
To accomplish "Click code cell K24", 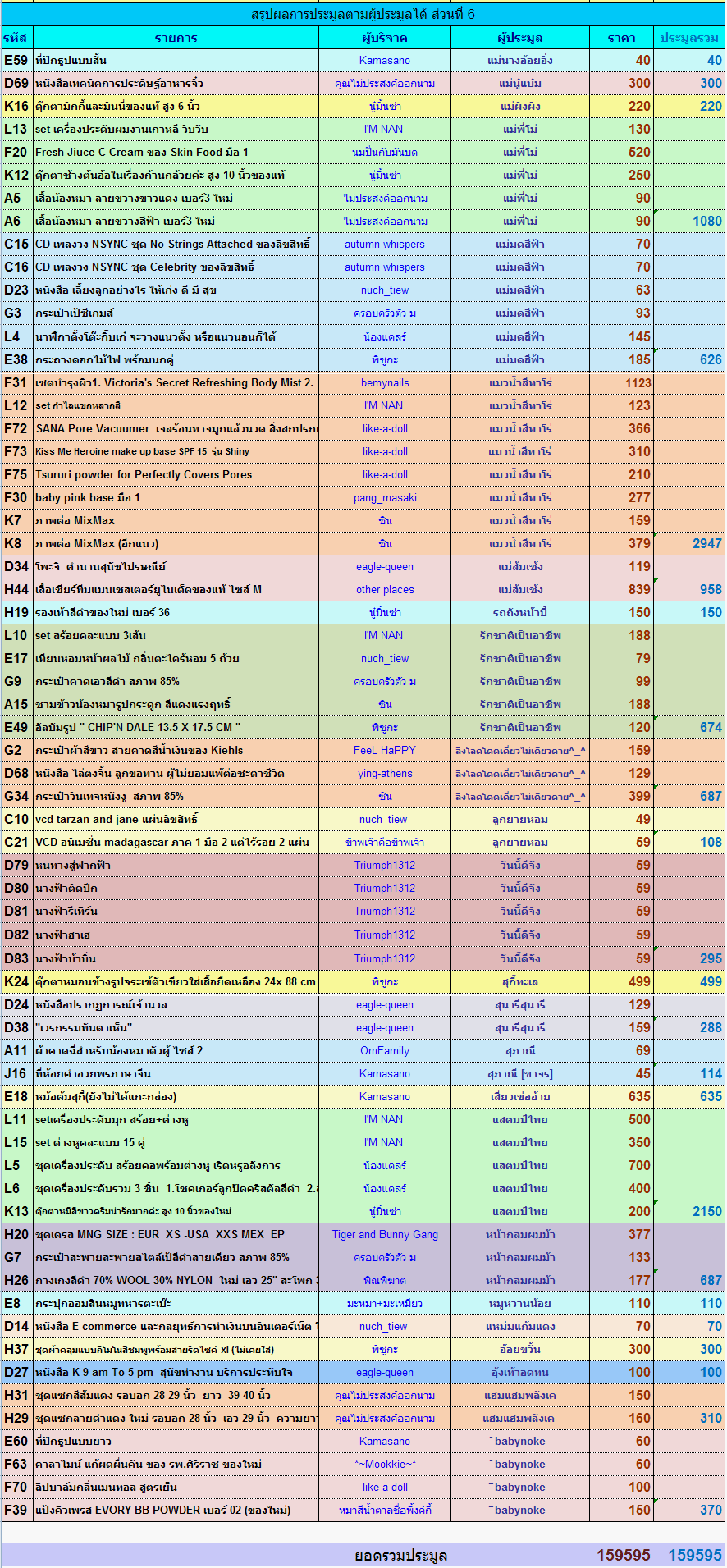I will pos(16,981).
